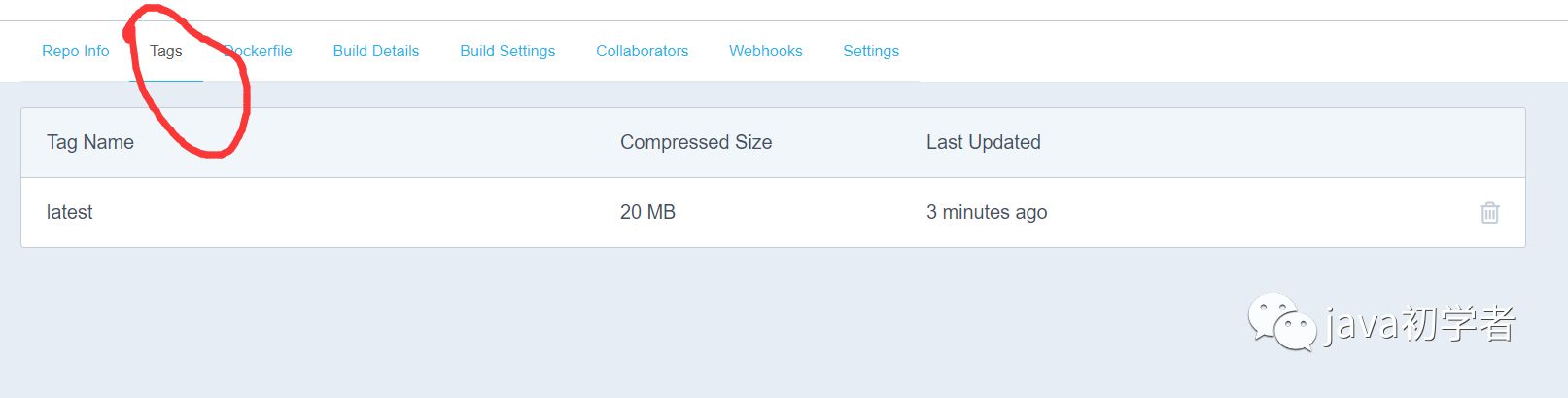This screenshot has height=398, width=1568.
Task: Switch to the Webhooks tab
Action: 766,51
